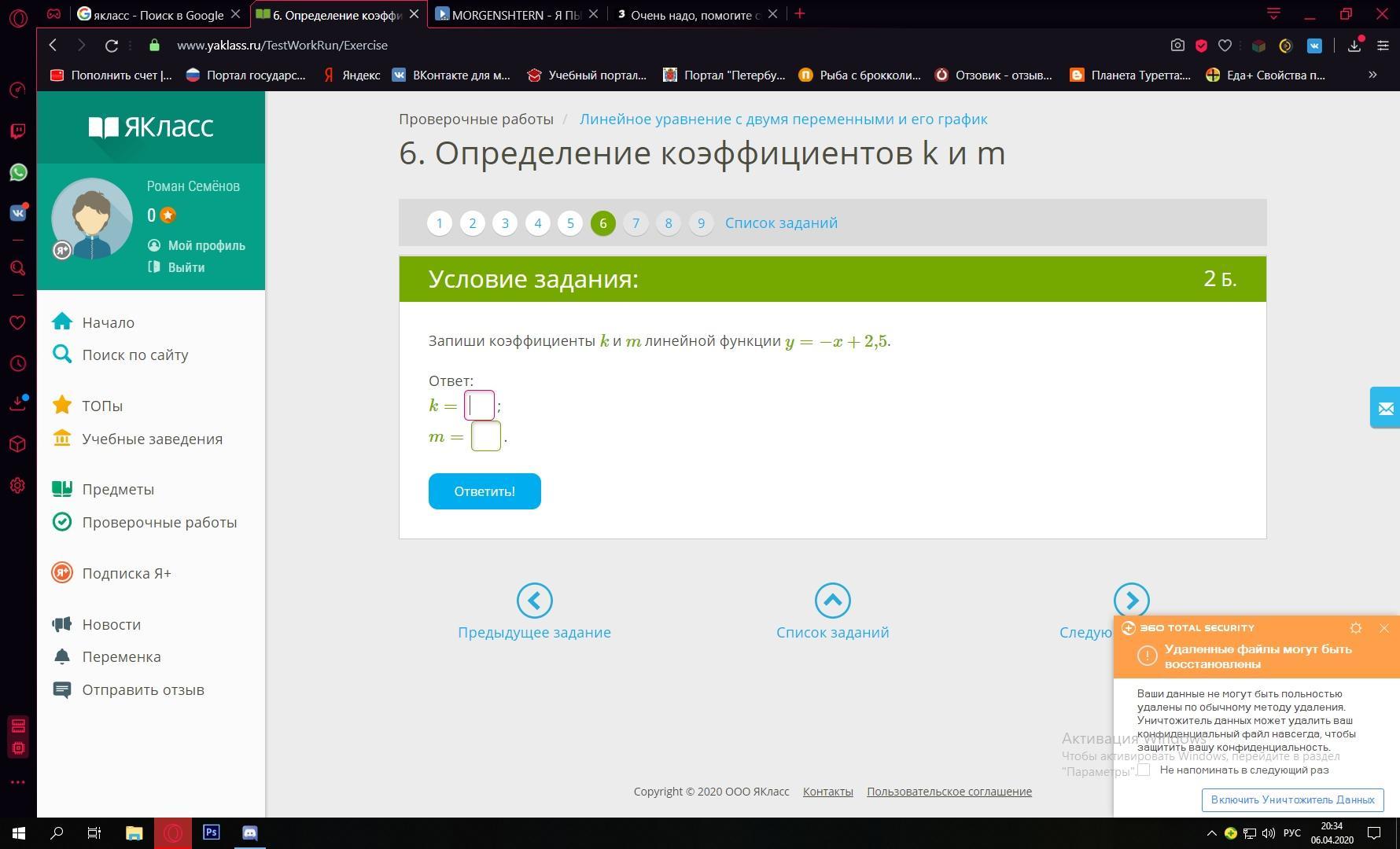Image resolution: width=1400 pixels, height=849 pixels.
Task: Open Twitch in the Opera sidebar
Action: pyautogui.click(x=18, y=130)
